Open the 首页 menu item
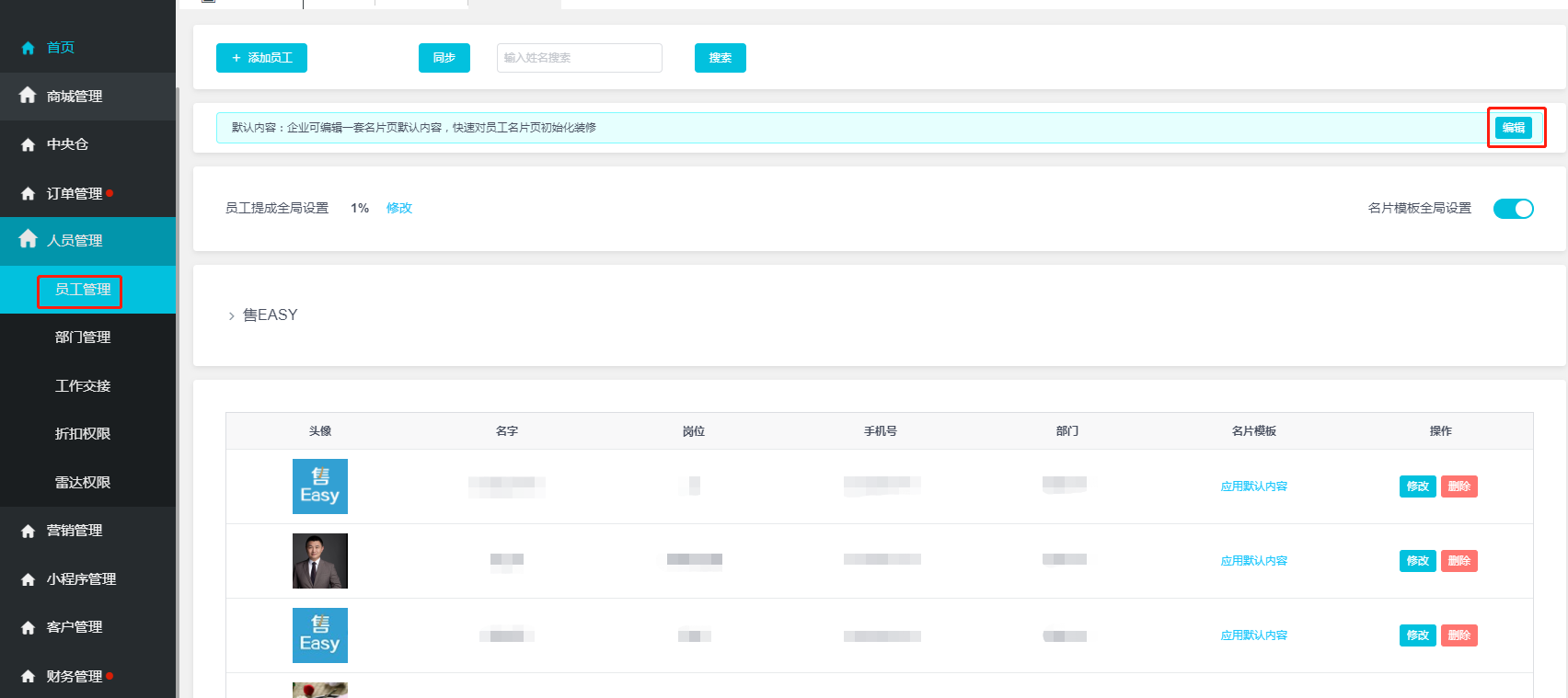 (x=87, y=48)
